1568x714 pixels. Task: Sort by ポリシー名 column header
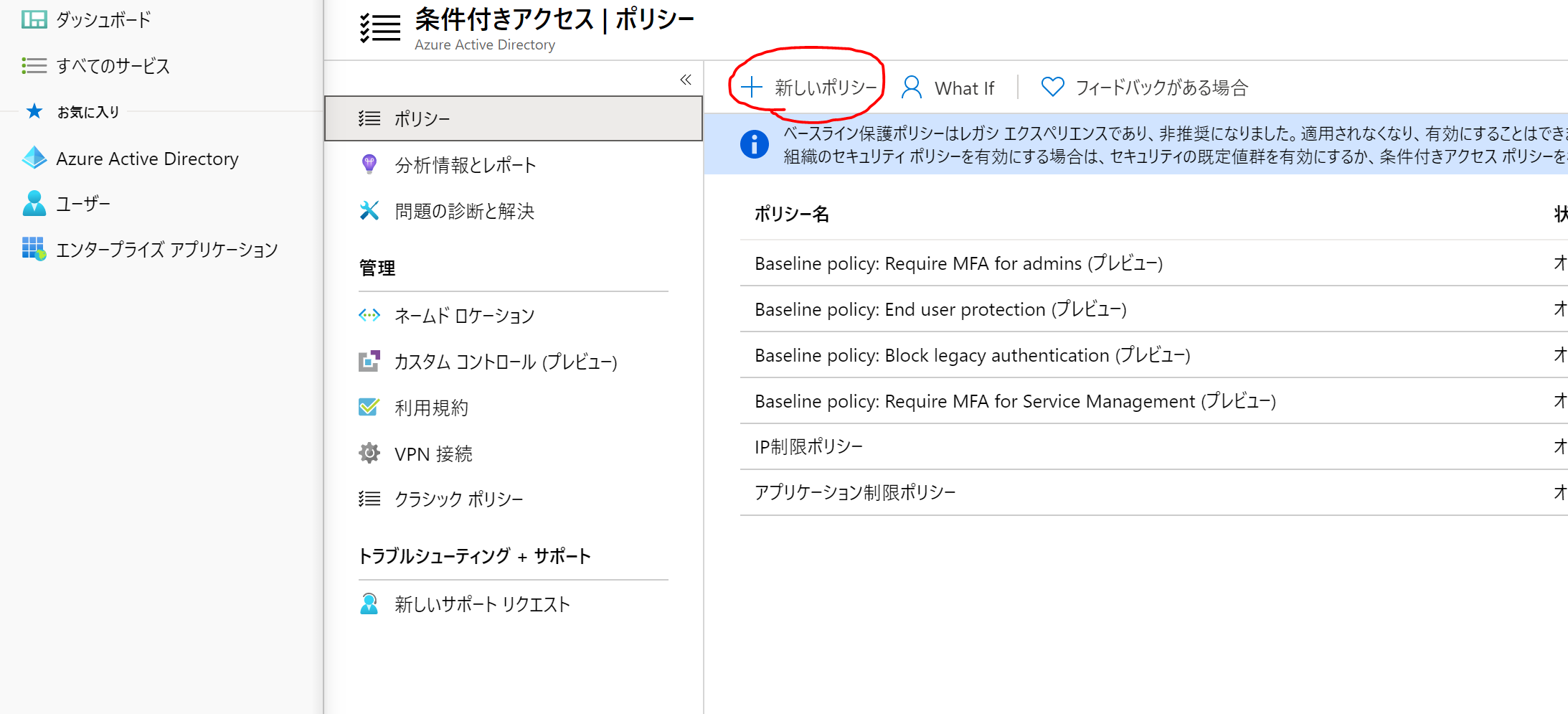click(791, 214)
